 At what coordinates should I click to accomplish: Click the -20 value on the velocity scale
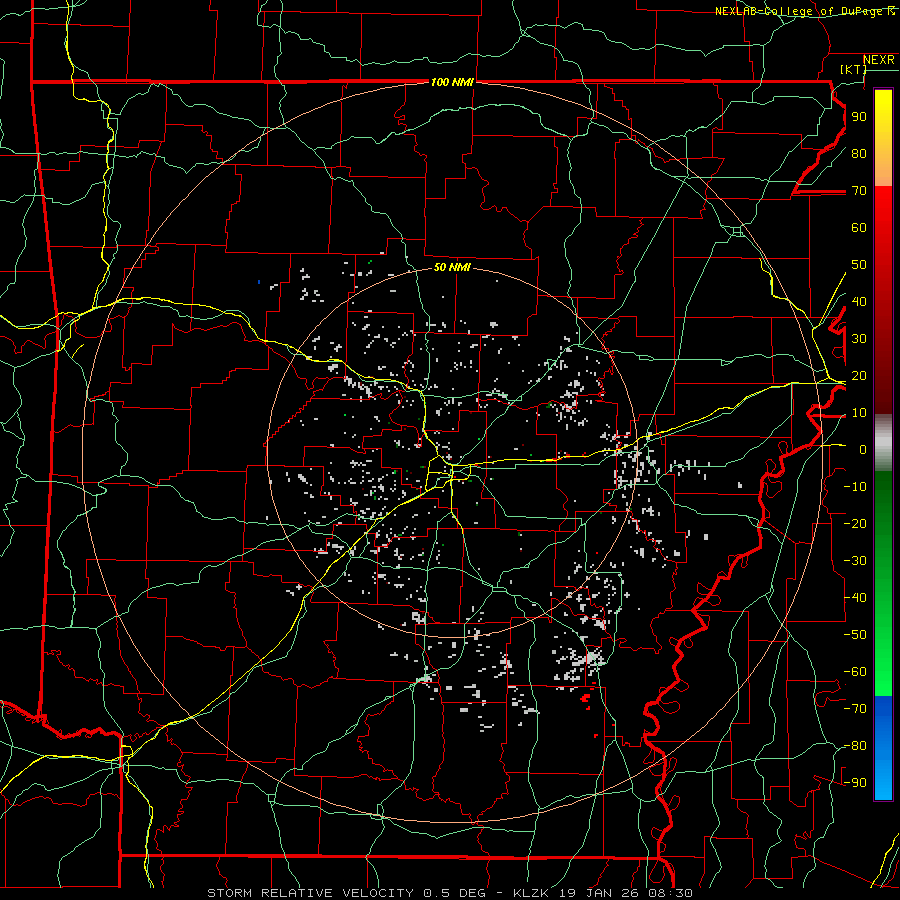855,523
